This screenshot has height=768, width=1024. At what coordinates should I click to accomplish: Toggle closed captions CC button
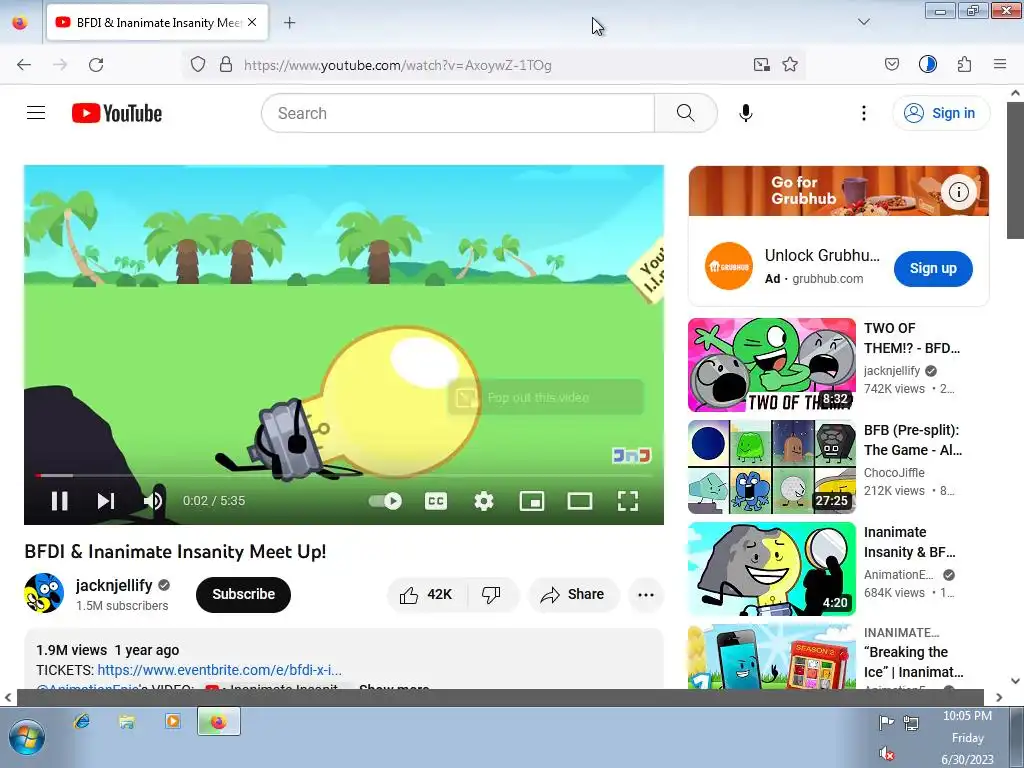click(x=436, y=501)
